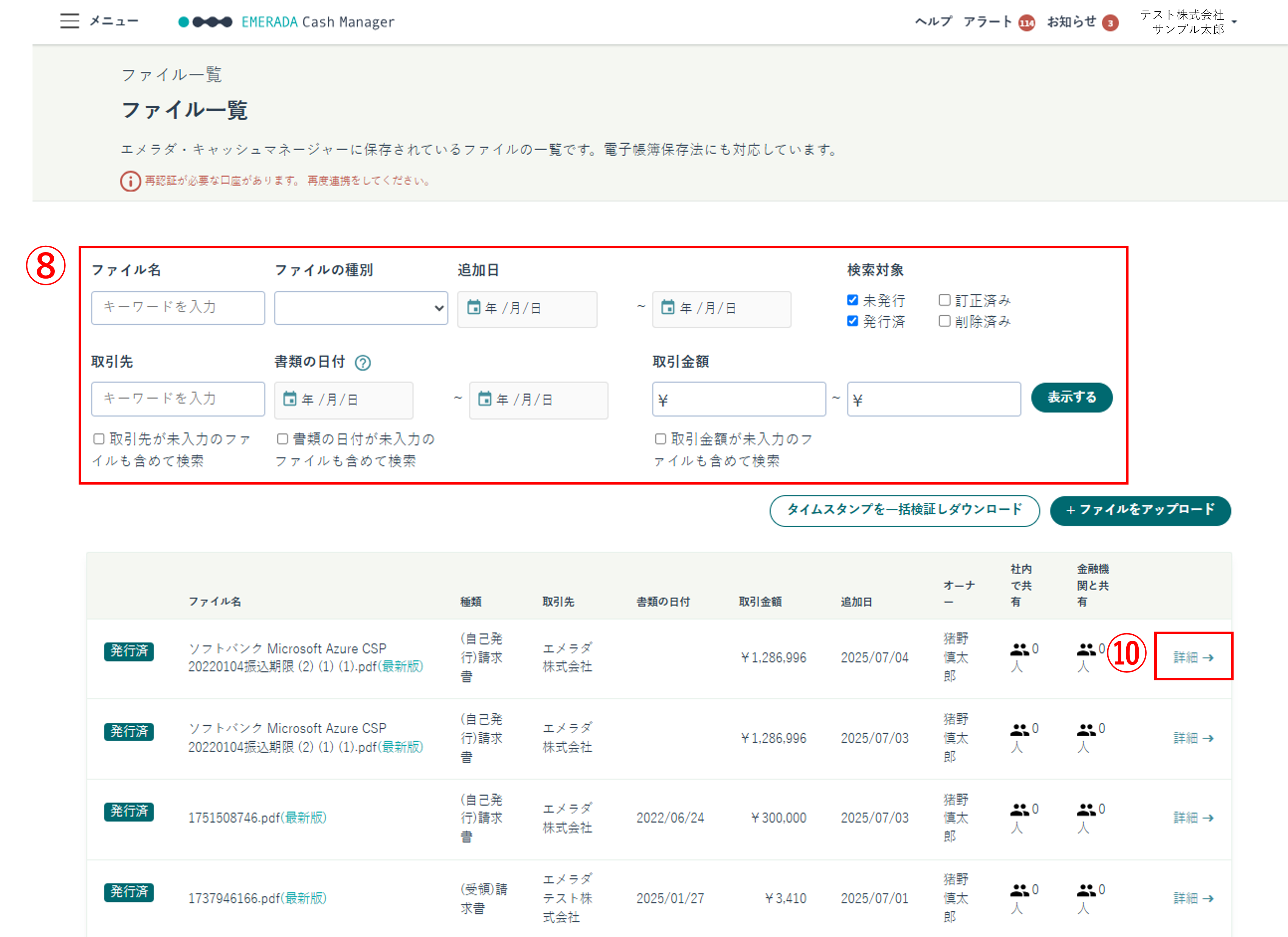Open file 1751508746.pdf(最新版)

click(257, 818)
